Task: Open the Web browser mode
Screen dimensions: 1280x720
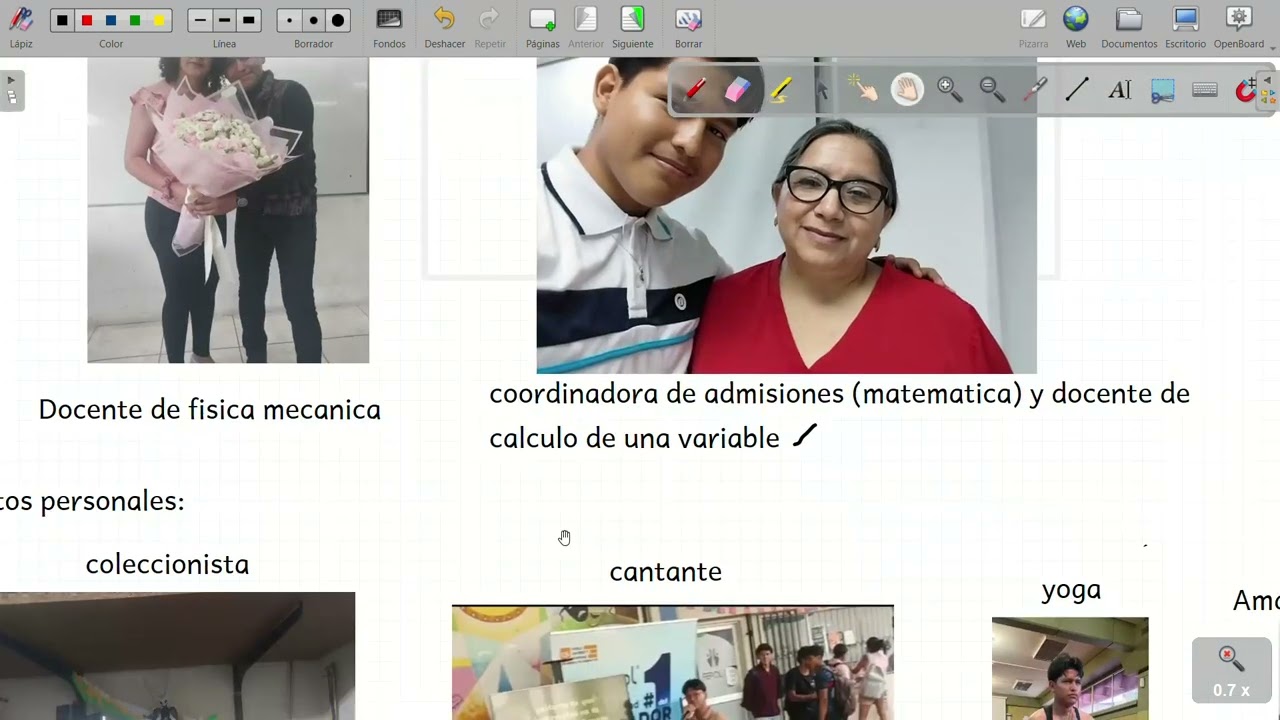Action: click(1076, 26)
